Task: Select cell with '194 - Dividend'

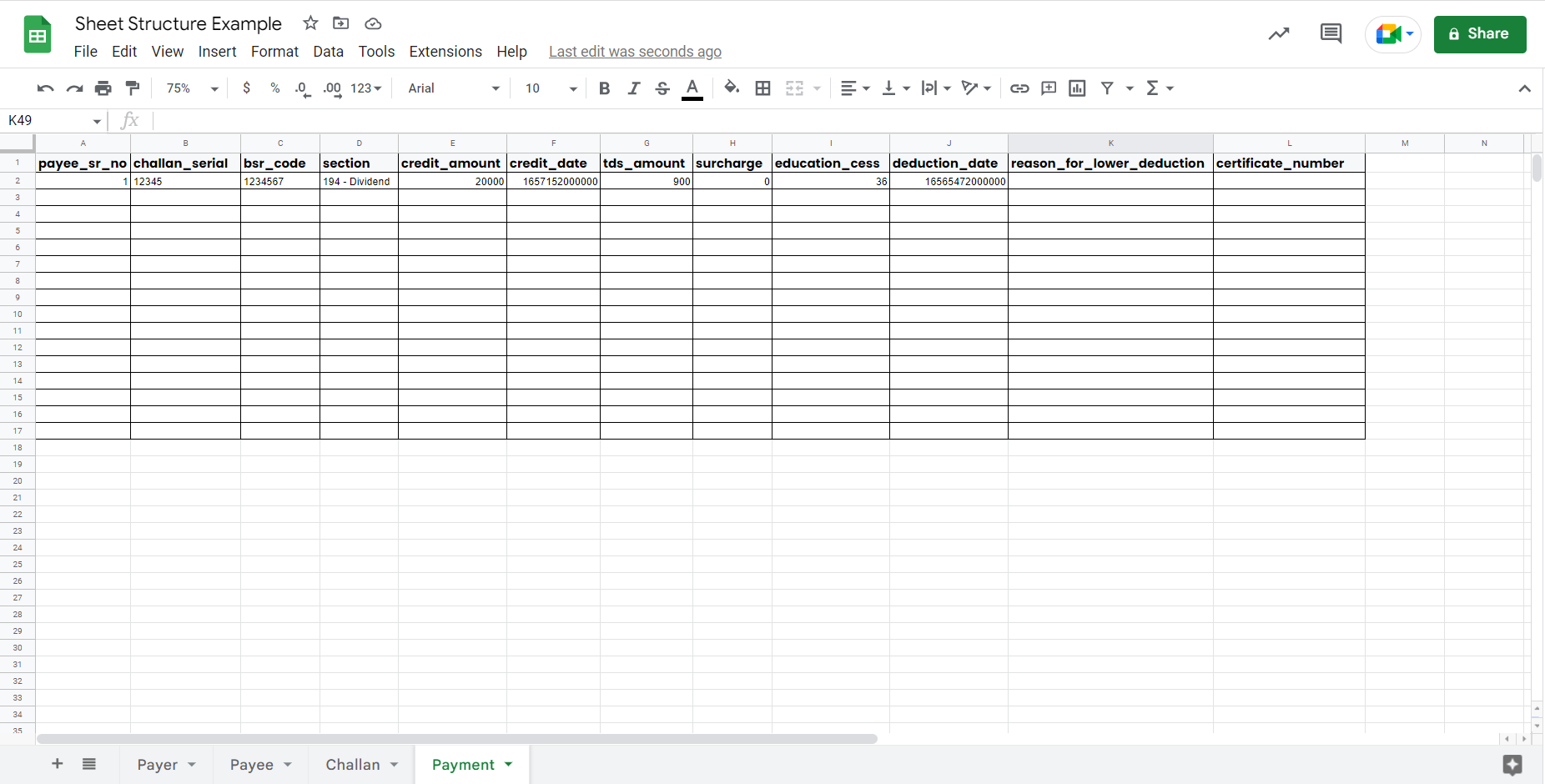Action: click(359, 181)
